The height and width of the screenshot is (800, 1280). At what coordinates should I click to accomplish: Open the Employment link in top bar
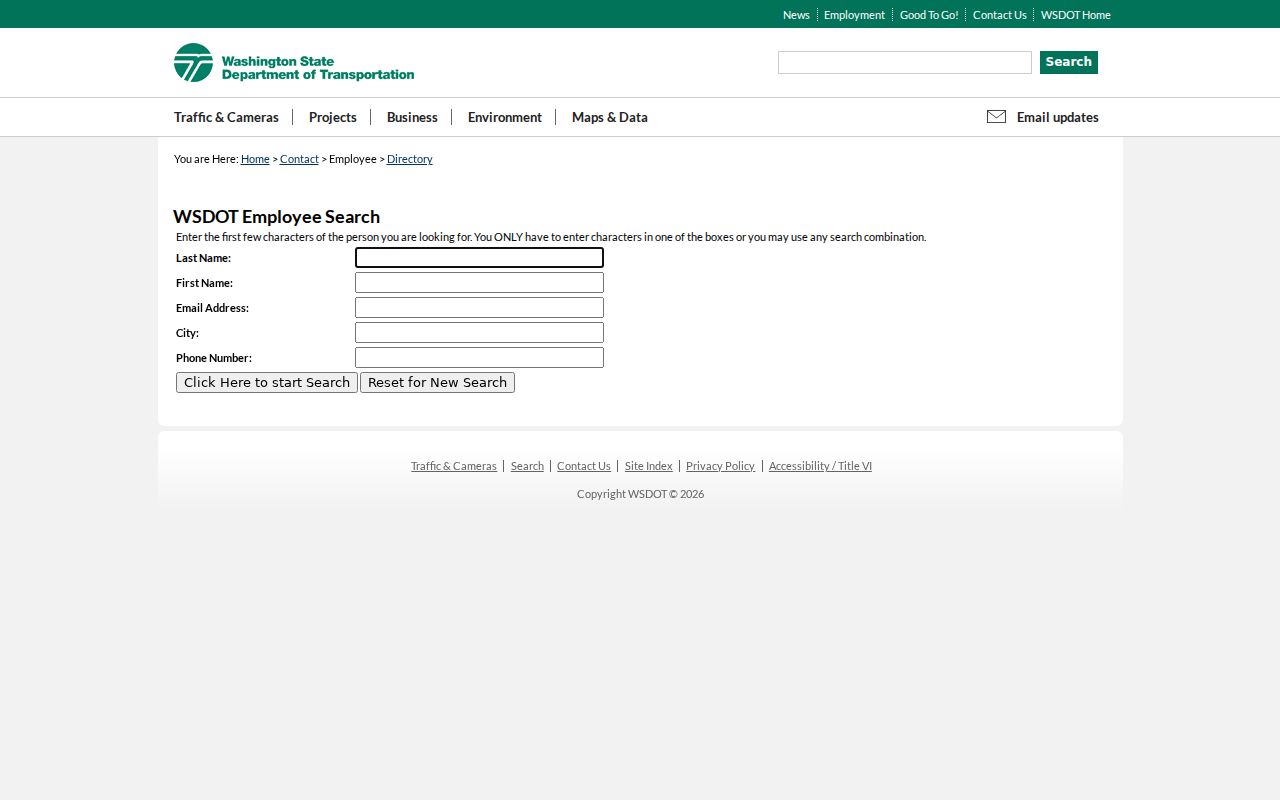click(854, 15)
